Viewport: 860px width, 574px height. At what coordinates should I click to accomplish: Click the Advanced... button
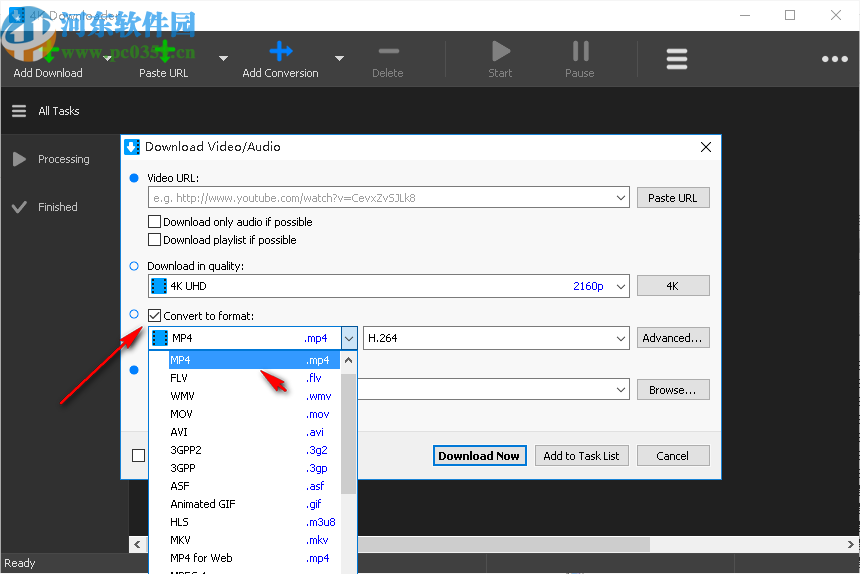click(673, 338)
